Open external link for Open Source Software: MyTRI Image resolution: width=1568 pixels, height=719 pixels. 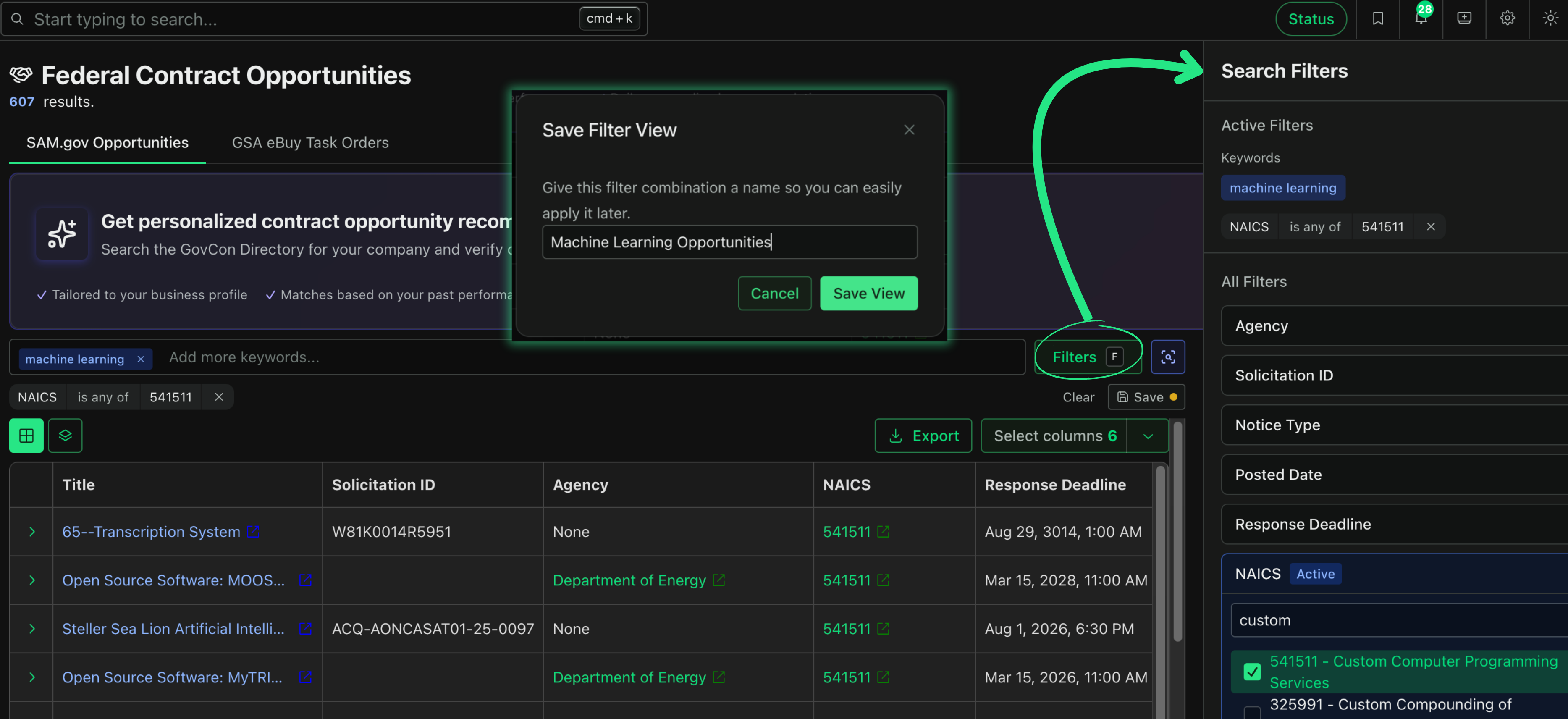pyautogui.click(x=305, y=677)
